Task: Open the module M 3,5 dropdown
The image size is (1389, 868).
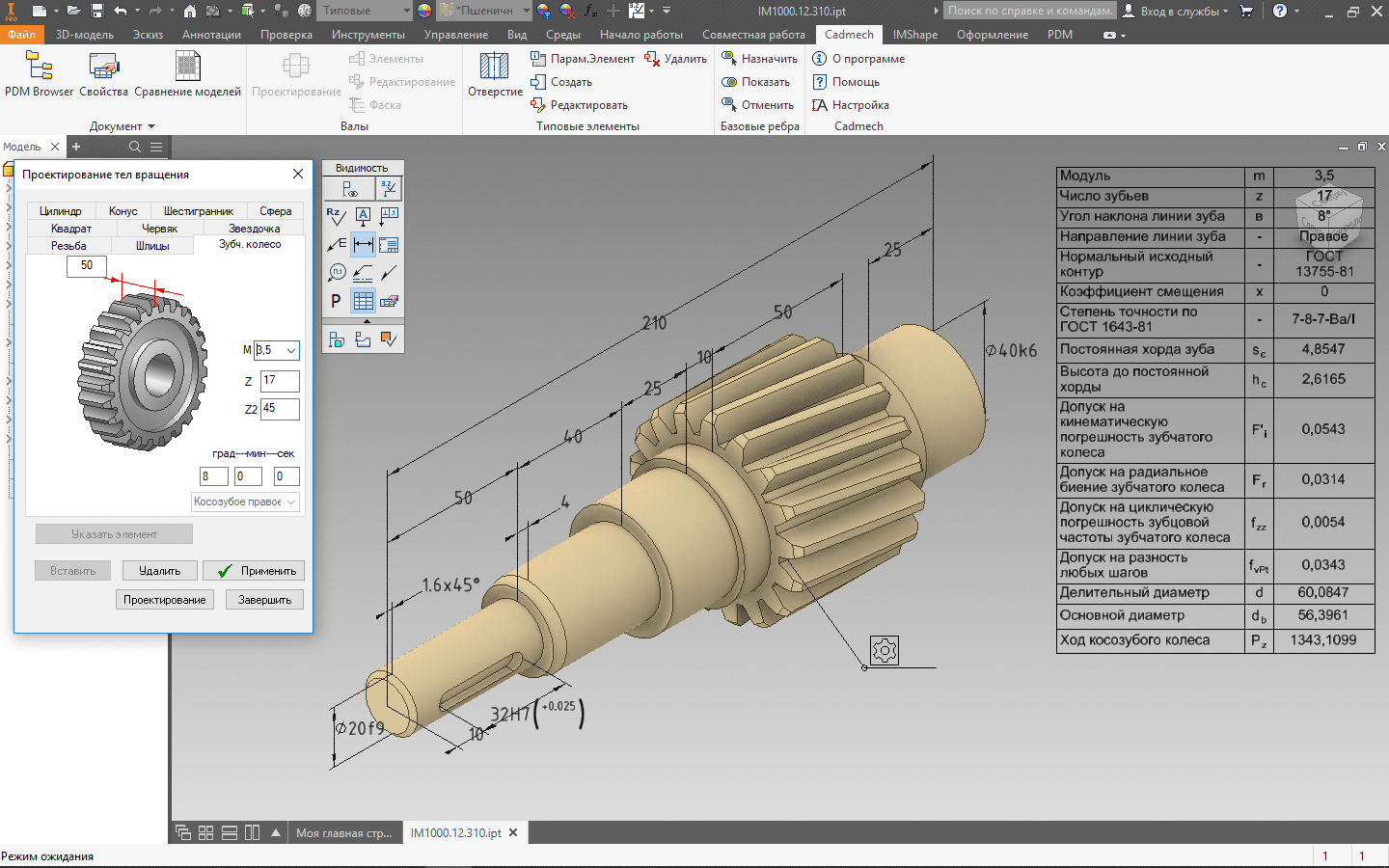Action: [290, 351]
